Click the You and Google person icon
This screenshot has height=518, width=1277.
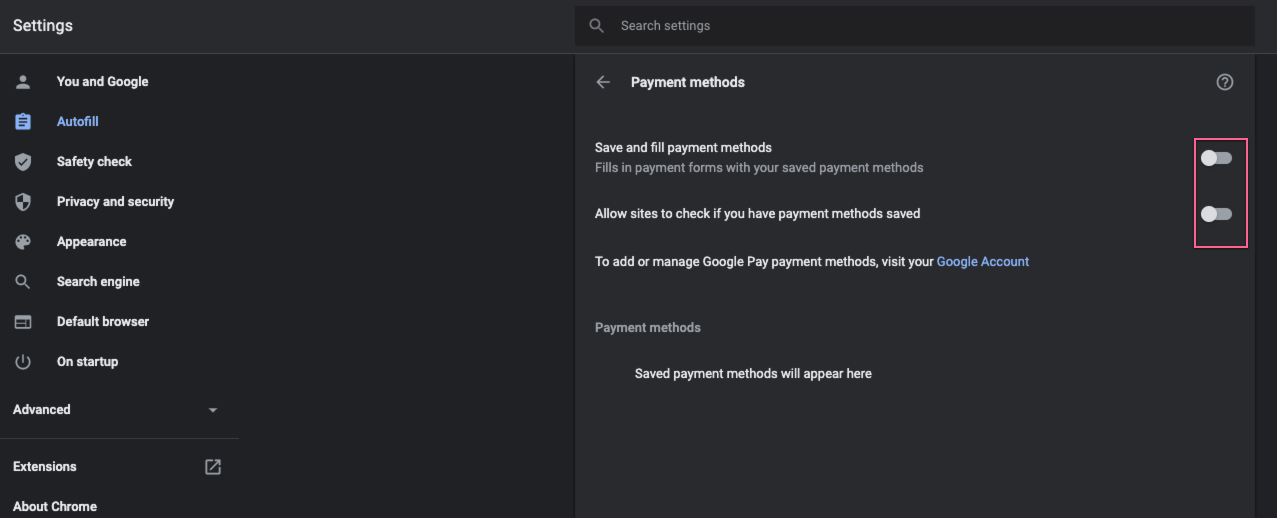[23, 82]
